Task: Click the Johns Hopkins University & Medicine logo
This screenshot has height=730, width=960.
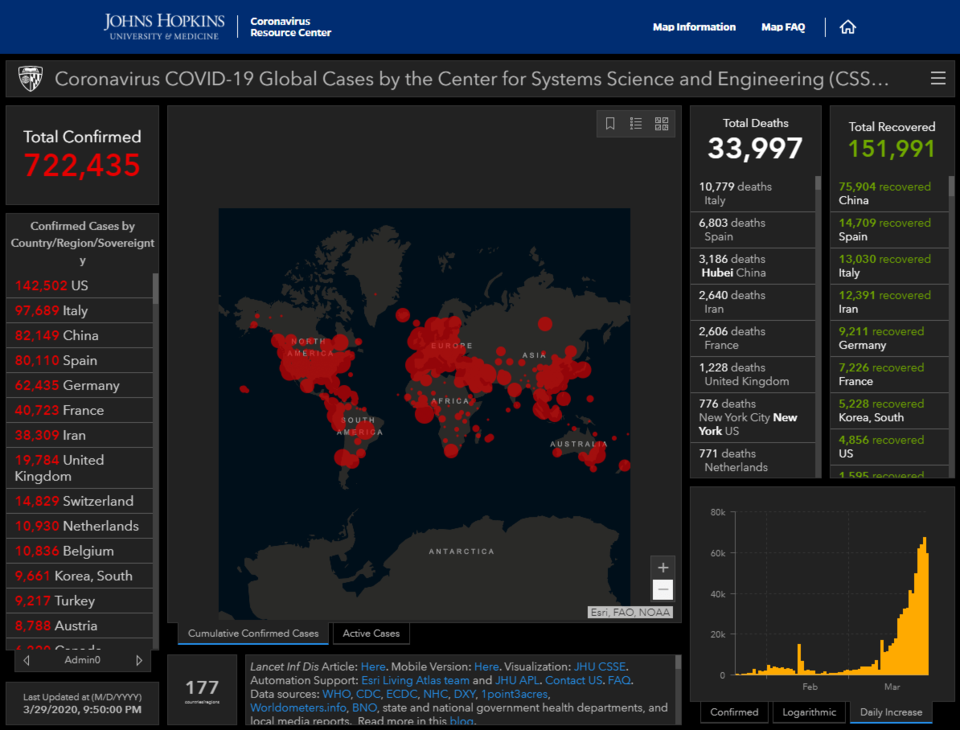Action: pyautogui.click(x=164, y=27)
